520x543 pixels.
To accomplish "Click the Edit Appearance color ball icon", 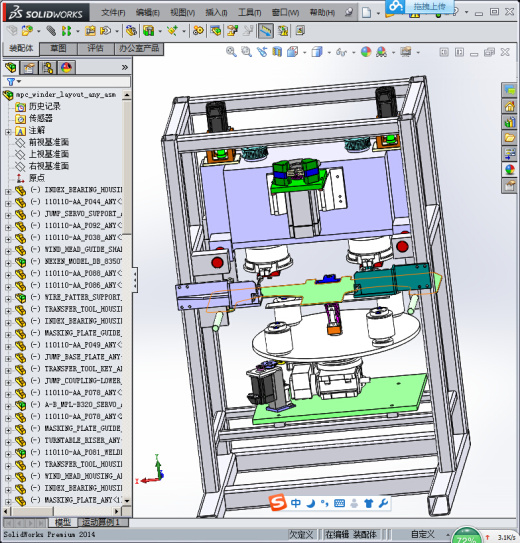I will [x=366, y=52].
